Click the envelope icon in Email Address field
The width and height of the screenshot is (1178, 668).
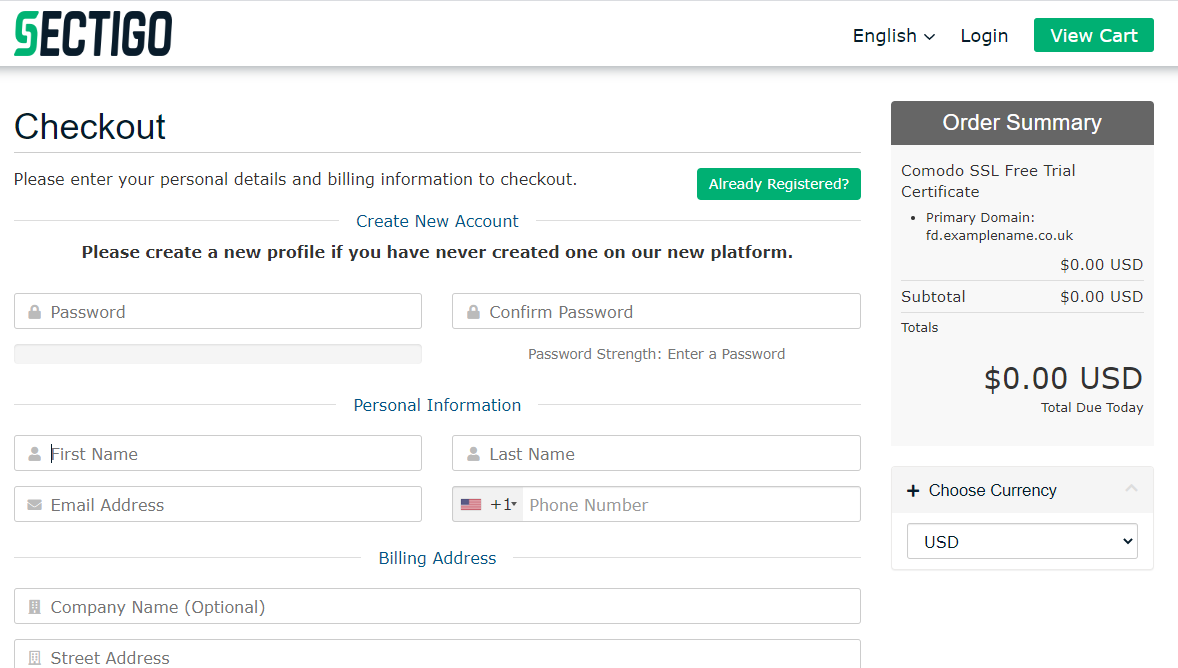(x=35, y=505)
